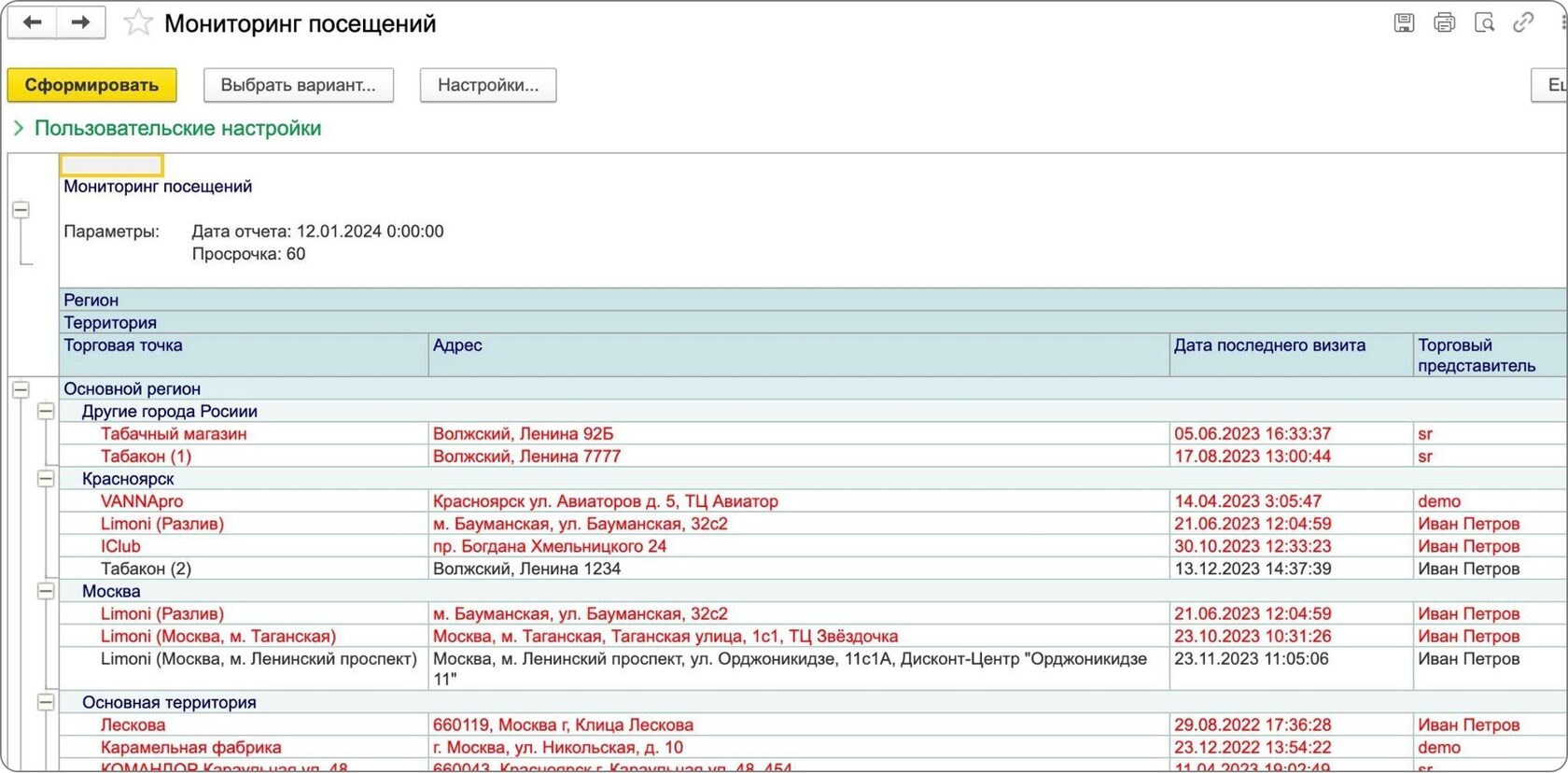
Task: Copy link to report with chain icon
Action: 1523,22
